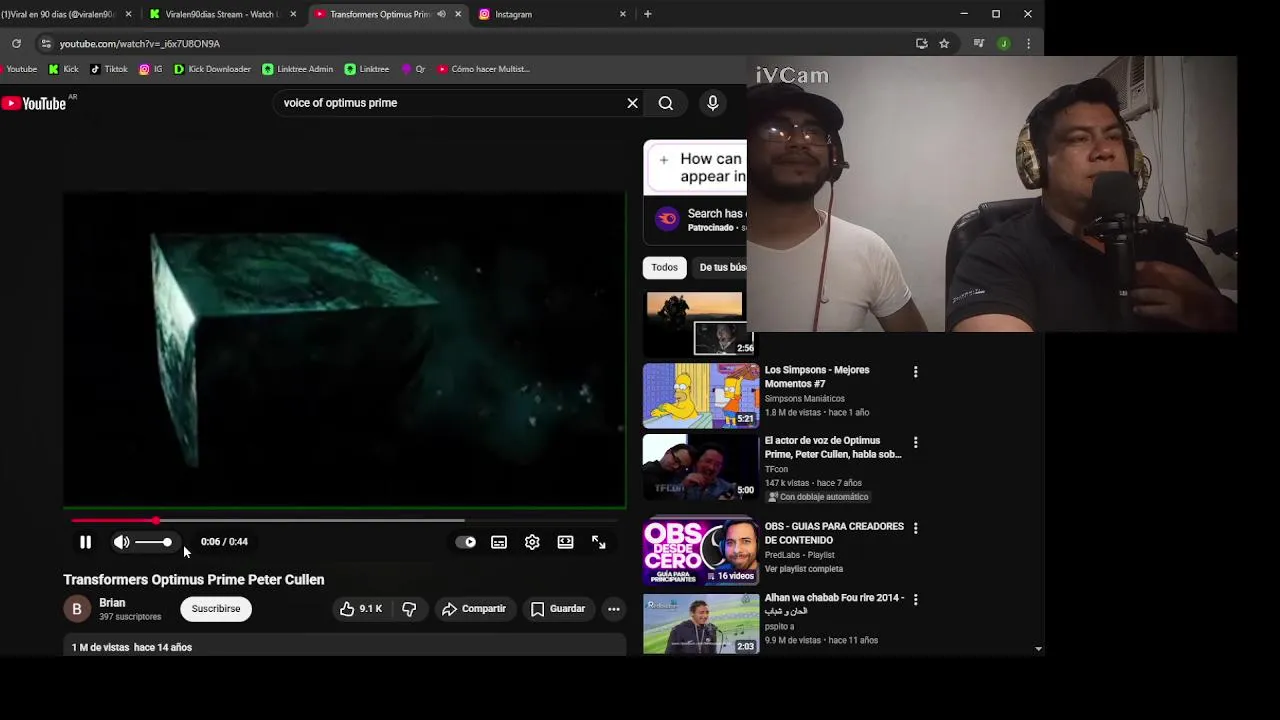Open 'Alhan wa chabab Fou rire 2014' video
The width and height of the screenshot is (1280, 720).
(834, 604)
